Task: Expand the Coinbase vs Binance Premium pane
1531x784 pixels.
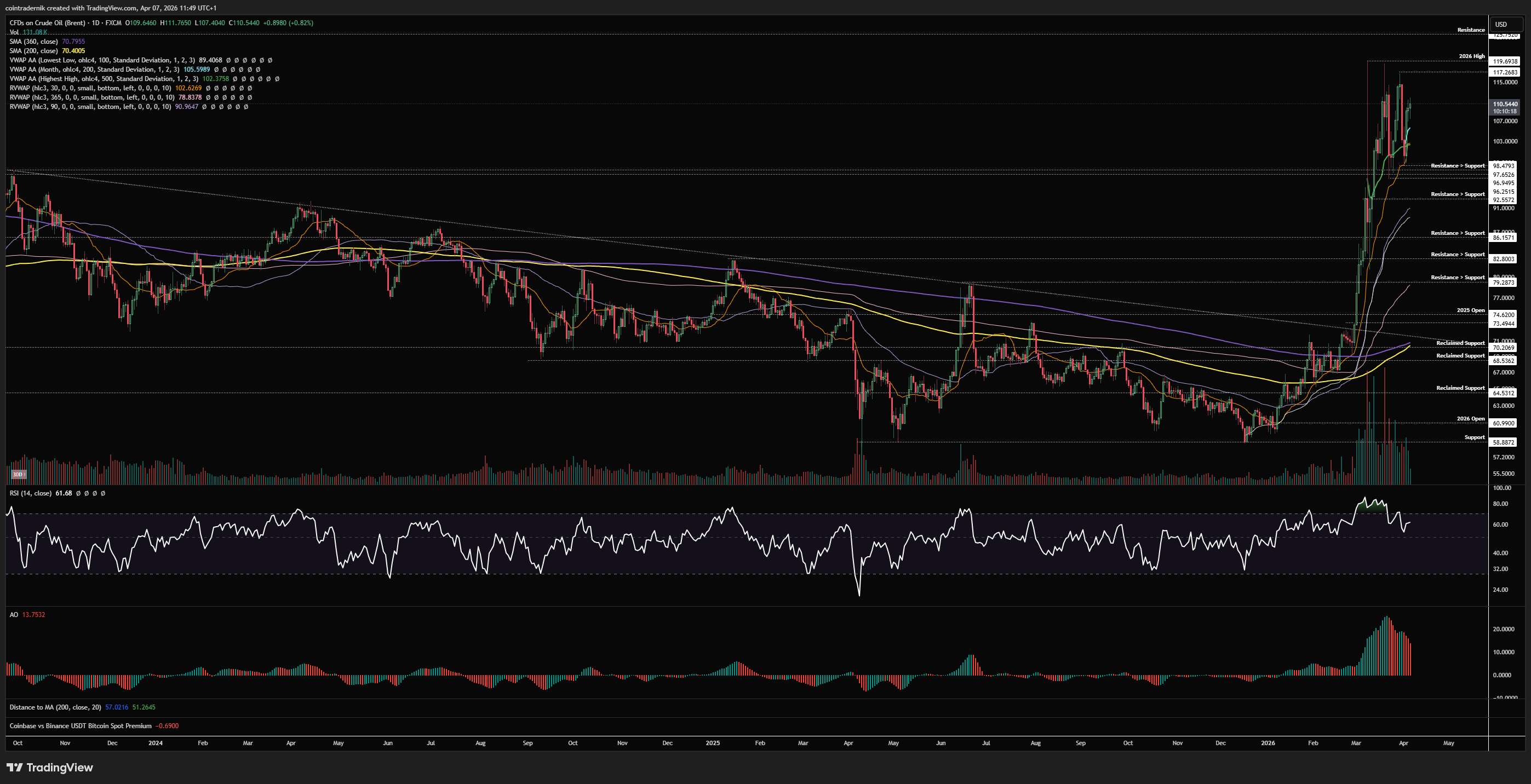Action: (x=80, y=726)
